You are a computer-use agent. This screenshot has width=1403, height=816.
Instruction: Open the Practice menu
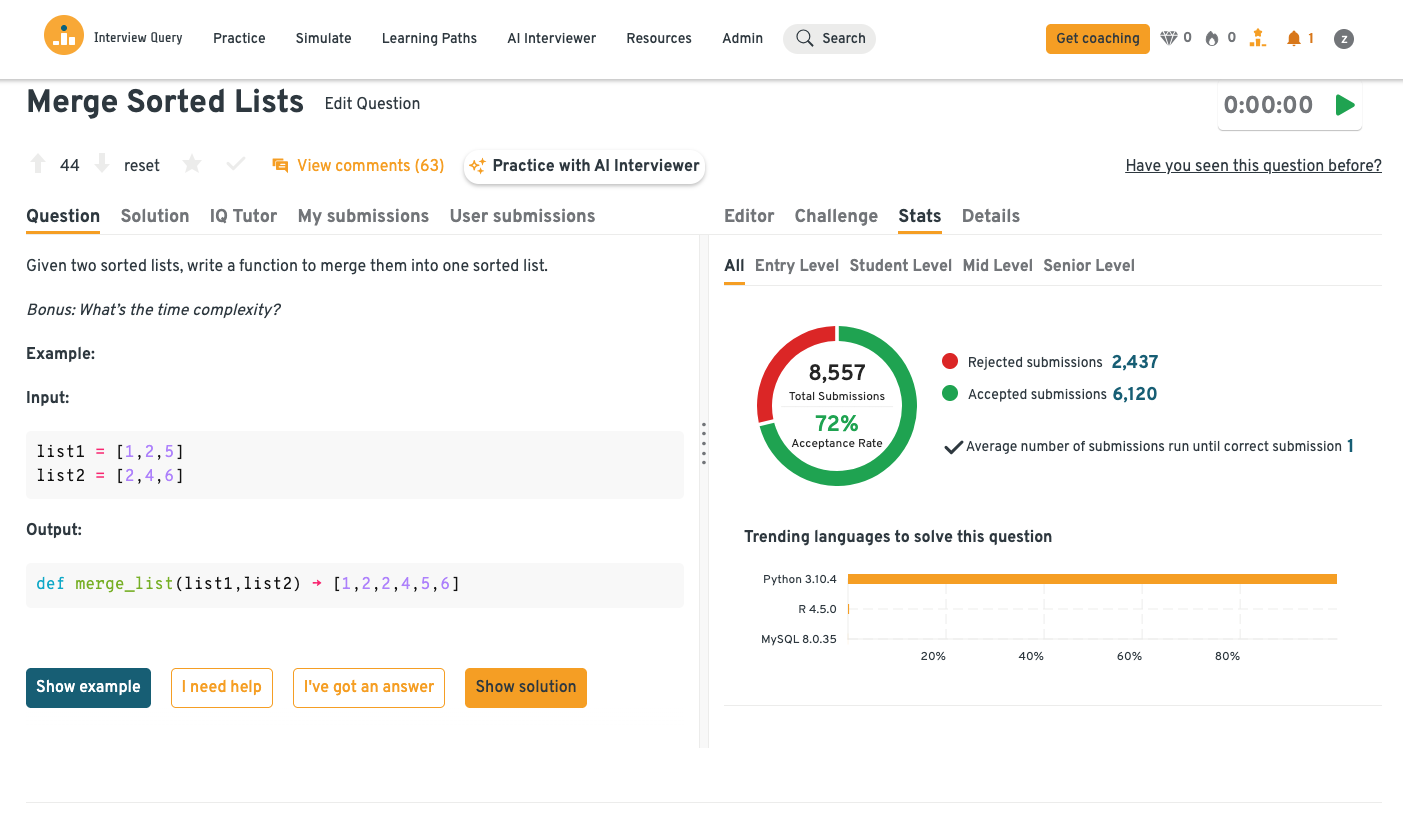239,38
